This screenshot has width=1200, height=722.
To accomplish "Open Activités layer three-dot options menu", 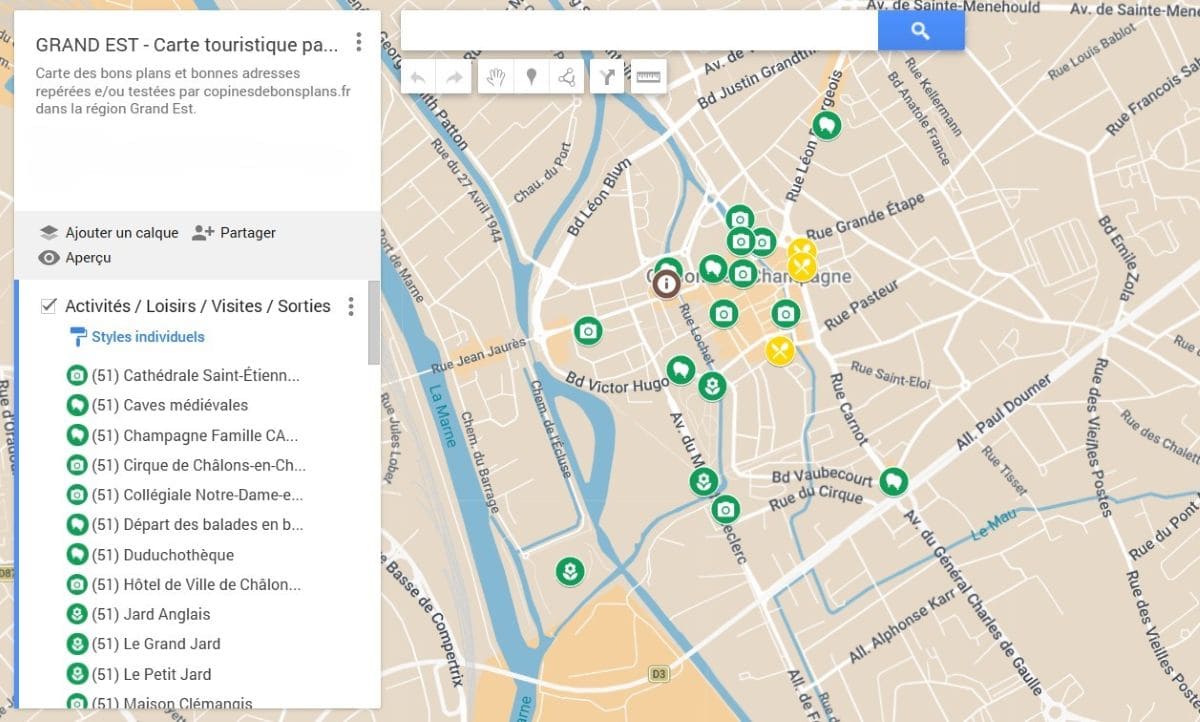I will click(350, 306).
